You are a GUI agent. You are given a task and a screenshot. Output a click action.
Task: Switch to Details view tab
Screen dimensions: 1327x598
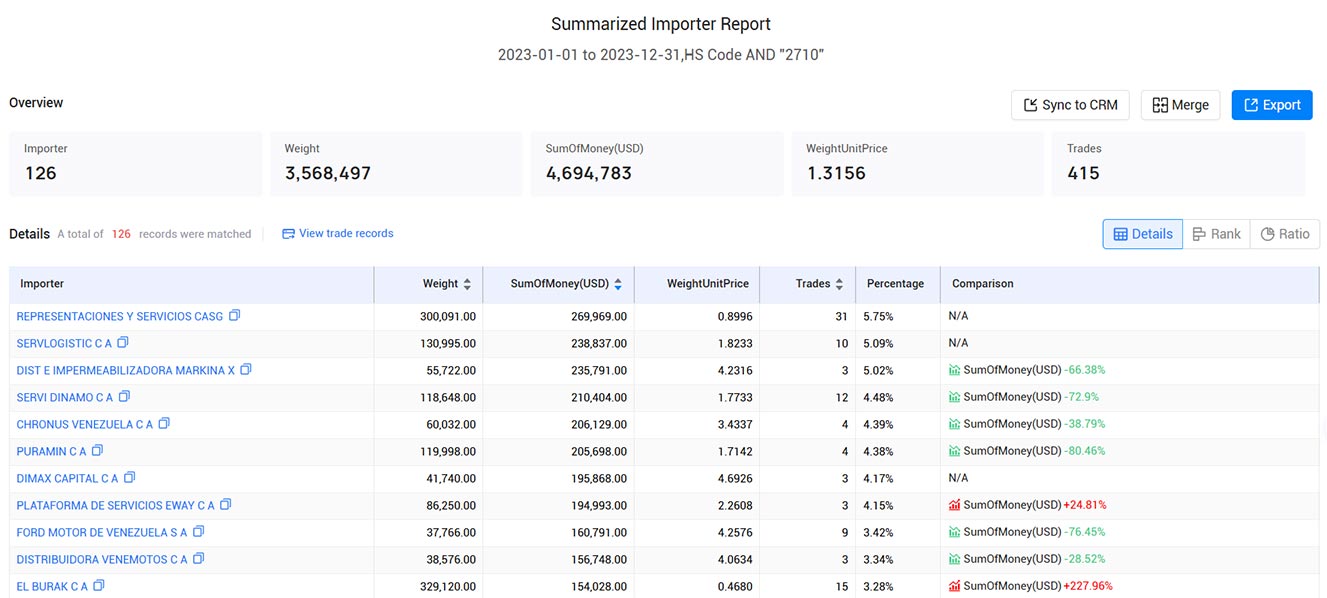1142,234
